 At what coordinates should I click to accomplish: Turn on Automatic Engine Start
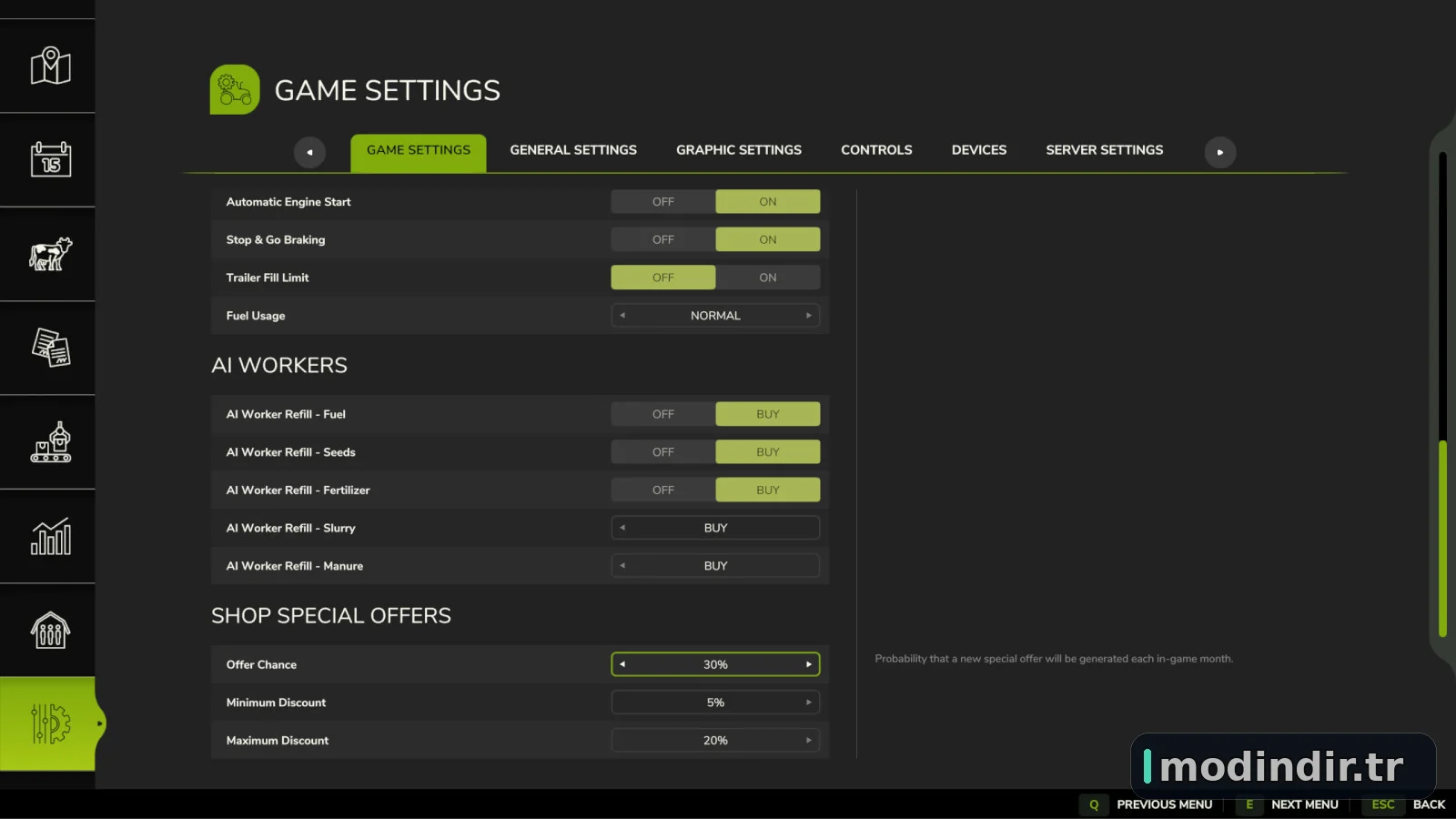point(768,202)
